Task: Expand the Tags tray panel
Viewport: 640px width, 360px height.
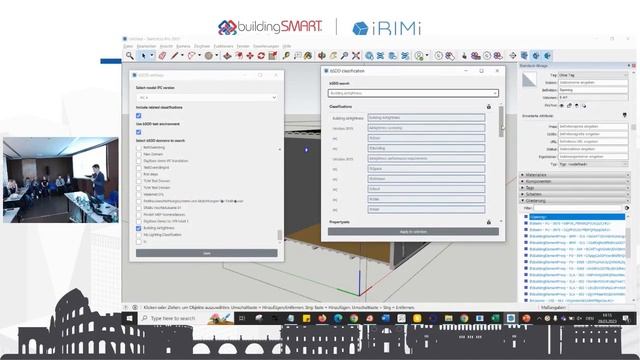Action: (575, 188)
